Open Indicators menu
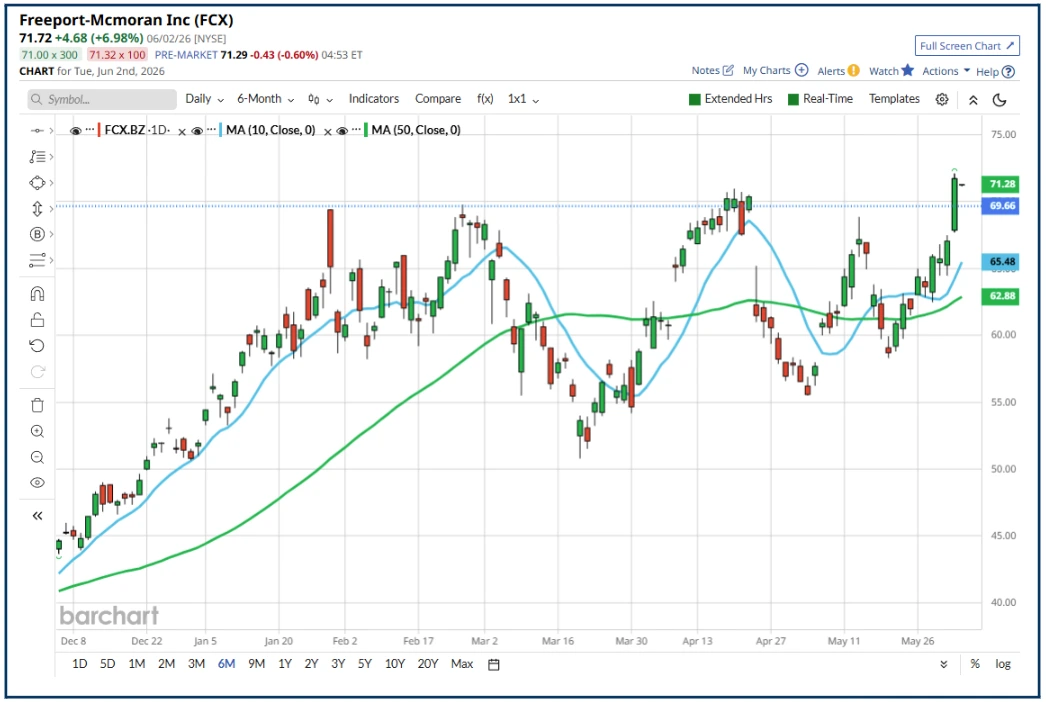The height and width of the screenshot is (702, 1046). (374, 99)
